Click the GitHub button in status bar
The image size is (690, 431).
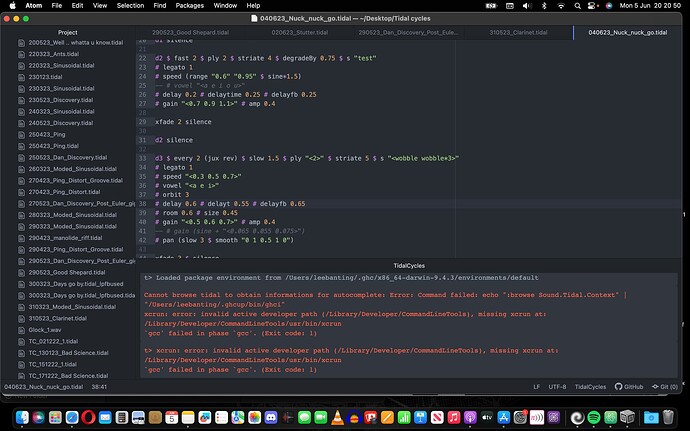click(629, 387)
